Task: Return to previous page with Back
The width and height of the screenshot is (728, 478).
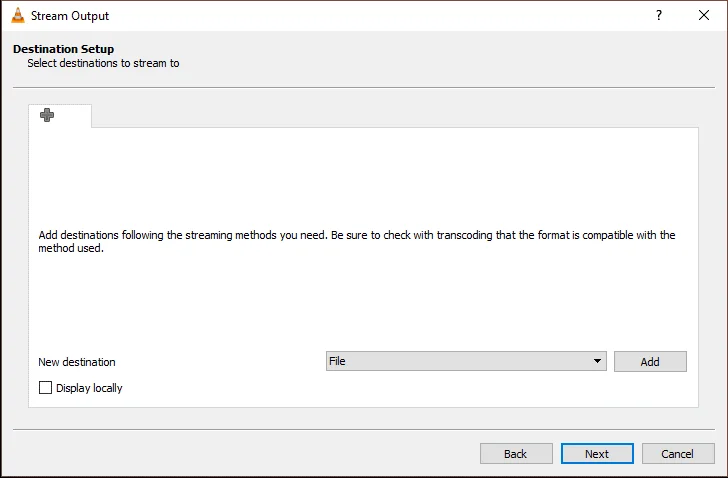Action: coord(516,454)
